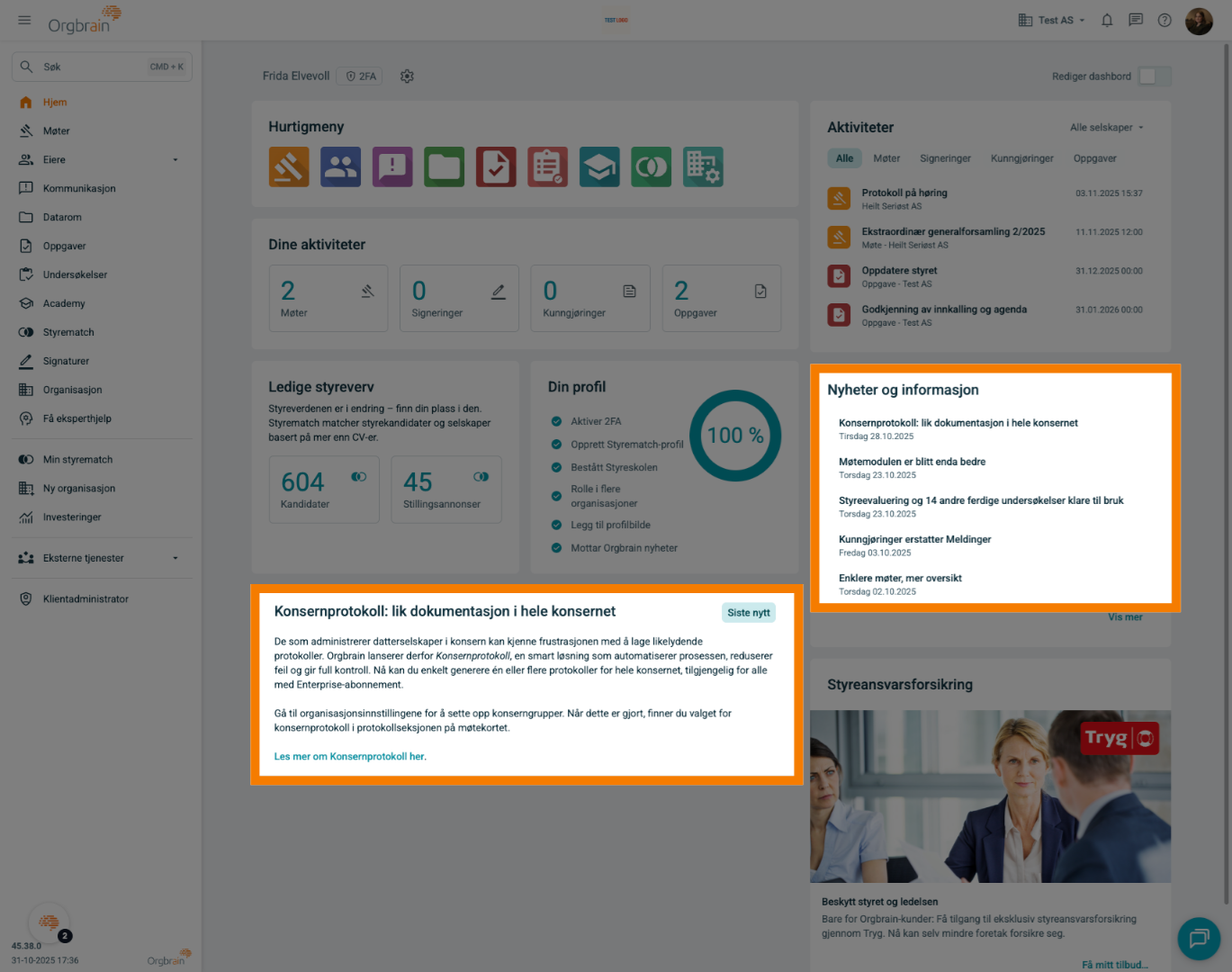The height and width of the screenshot is (972, 1232).
Task: Open Møter gavel shortcut in Hurtigmeny
Action: (x=289, y=166)
